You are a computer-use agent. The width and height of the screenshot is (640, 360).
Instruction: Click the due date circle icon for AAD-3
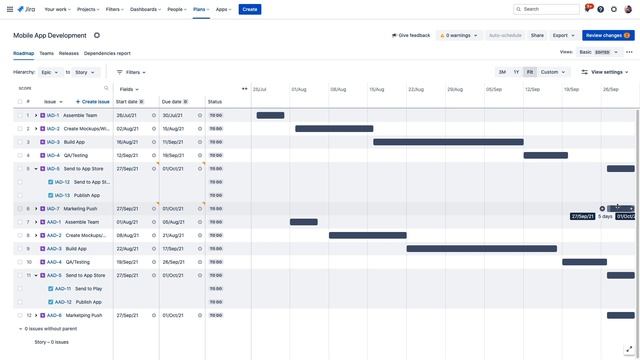point(200,249)
